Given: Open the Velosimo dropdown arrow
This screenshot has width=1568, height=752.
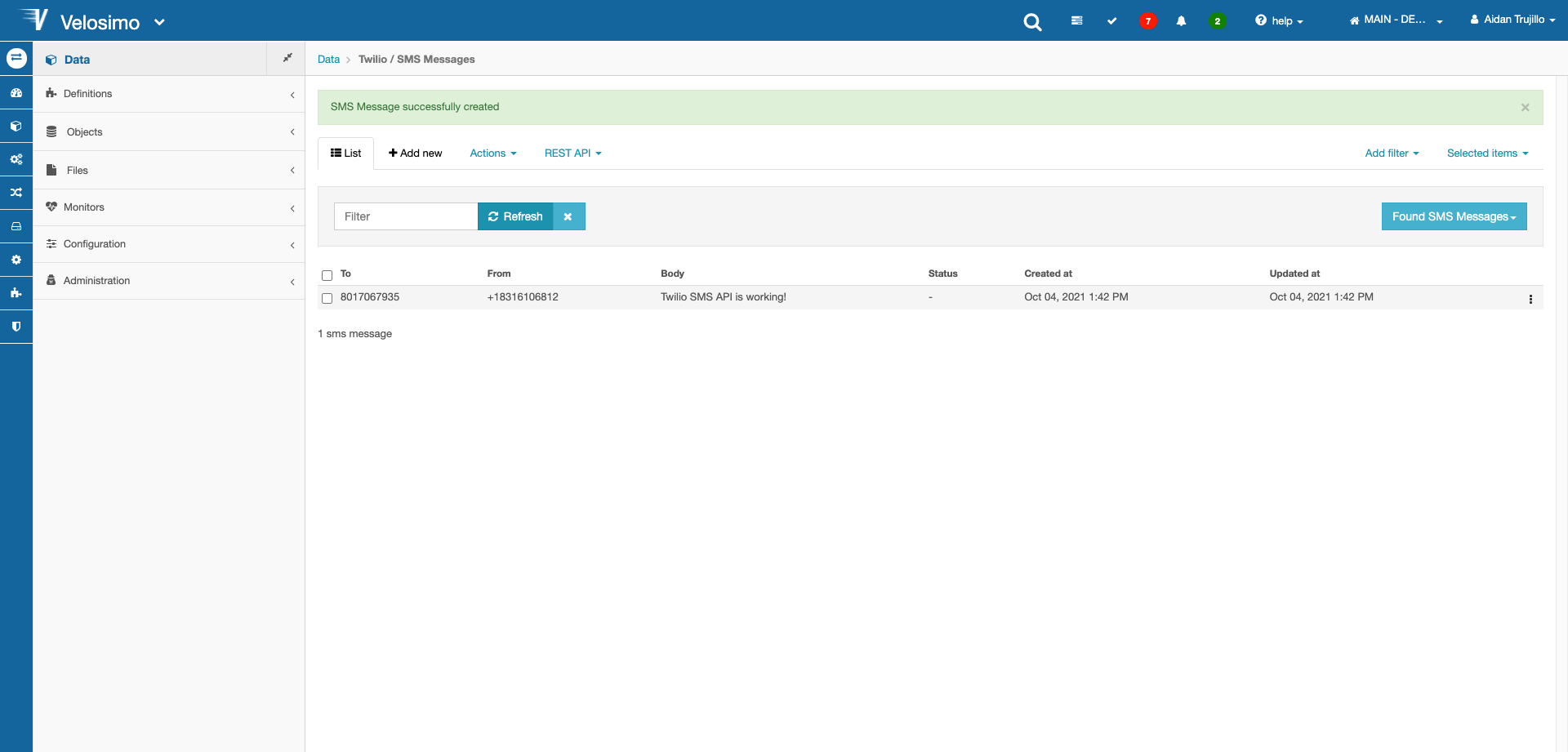Looking at the screenshot, I should (159, 22).
